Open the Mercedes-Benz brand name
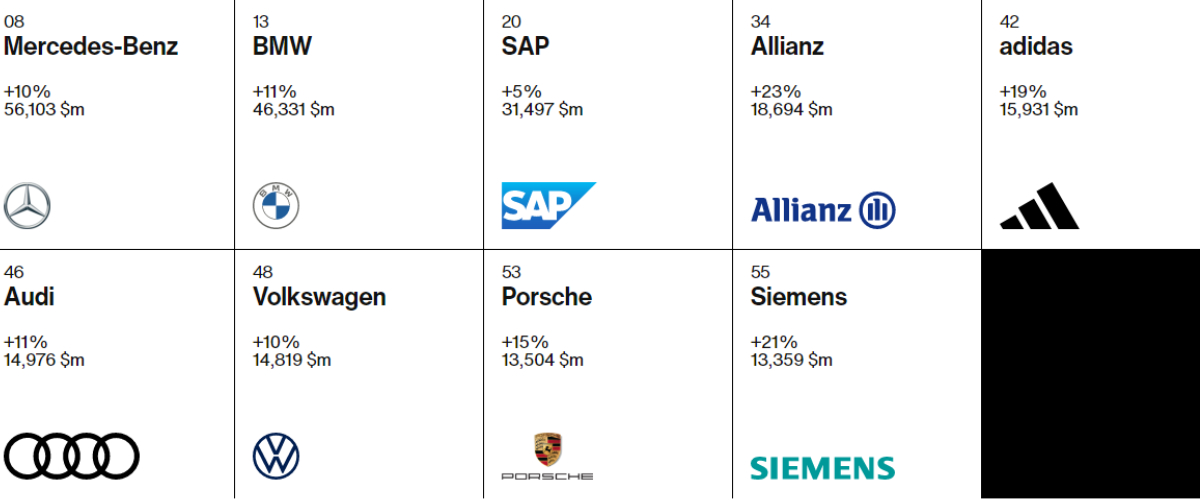 tap(91, 46)
